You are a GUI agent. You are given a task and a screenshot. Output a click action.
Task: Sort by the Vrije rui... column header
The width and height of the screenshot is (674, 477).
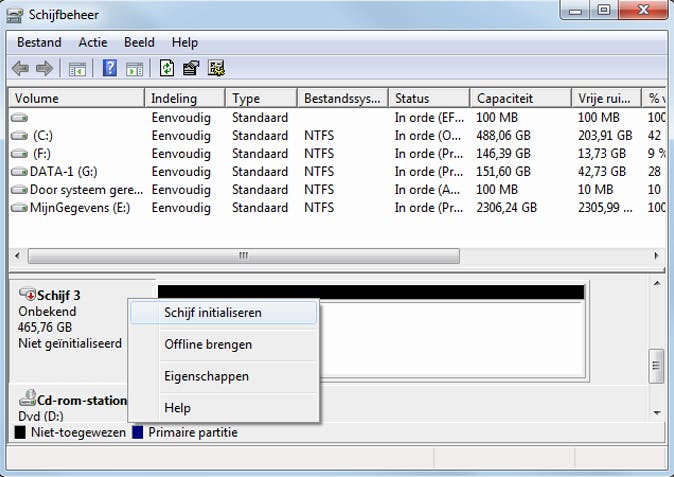click(x=607, y=98)
